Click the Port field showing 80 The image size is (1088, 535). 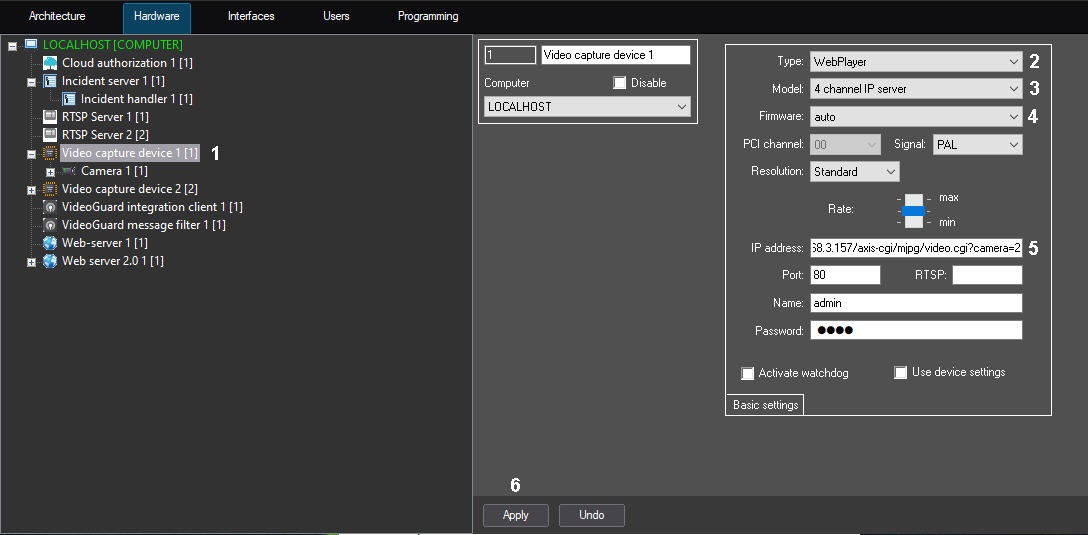coord(845,275)
